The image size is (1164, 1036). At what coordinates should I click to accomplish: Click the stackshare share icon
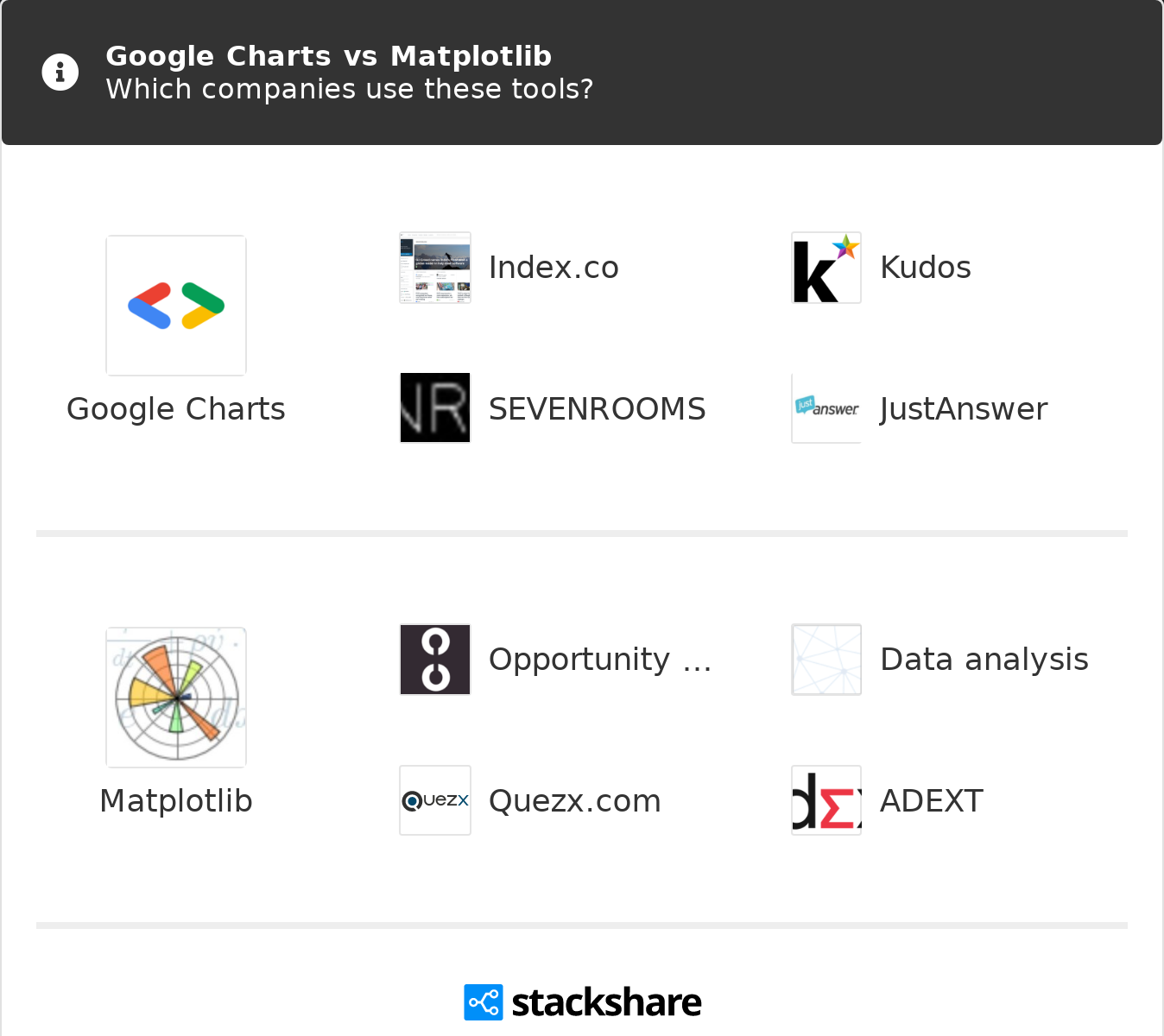[x=483, y=1002]
